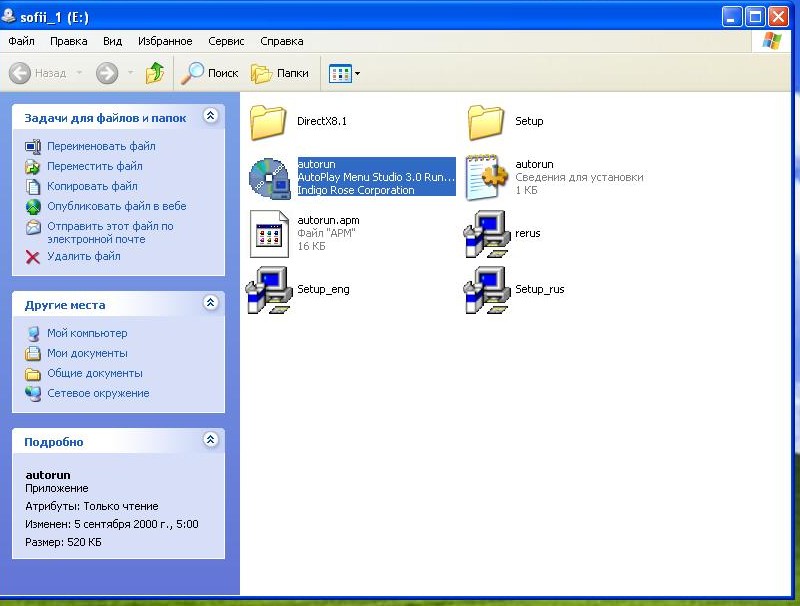Select the rerus installer icon

486,233
